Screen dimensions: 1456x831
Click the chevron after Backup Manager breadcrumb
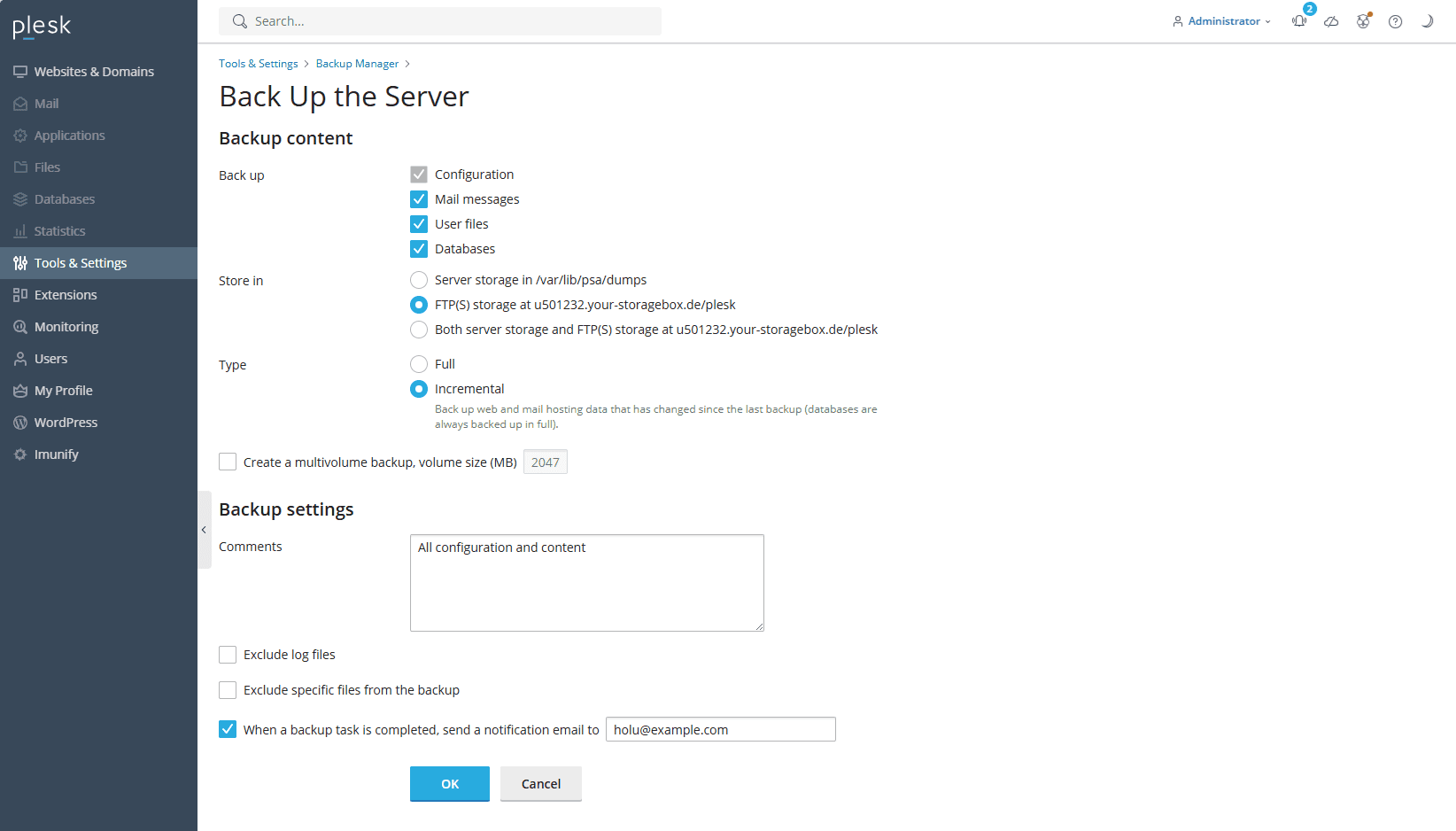407,64
